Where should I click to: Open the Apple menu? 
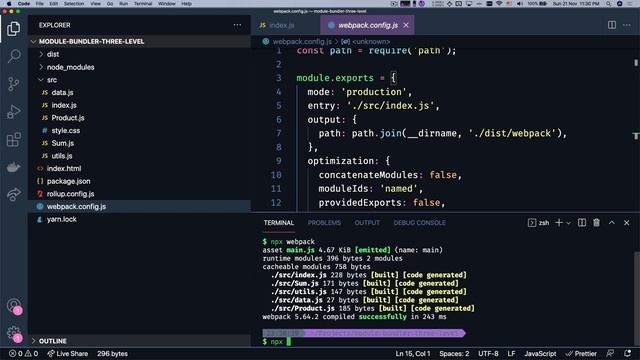(x=9, y=4)
